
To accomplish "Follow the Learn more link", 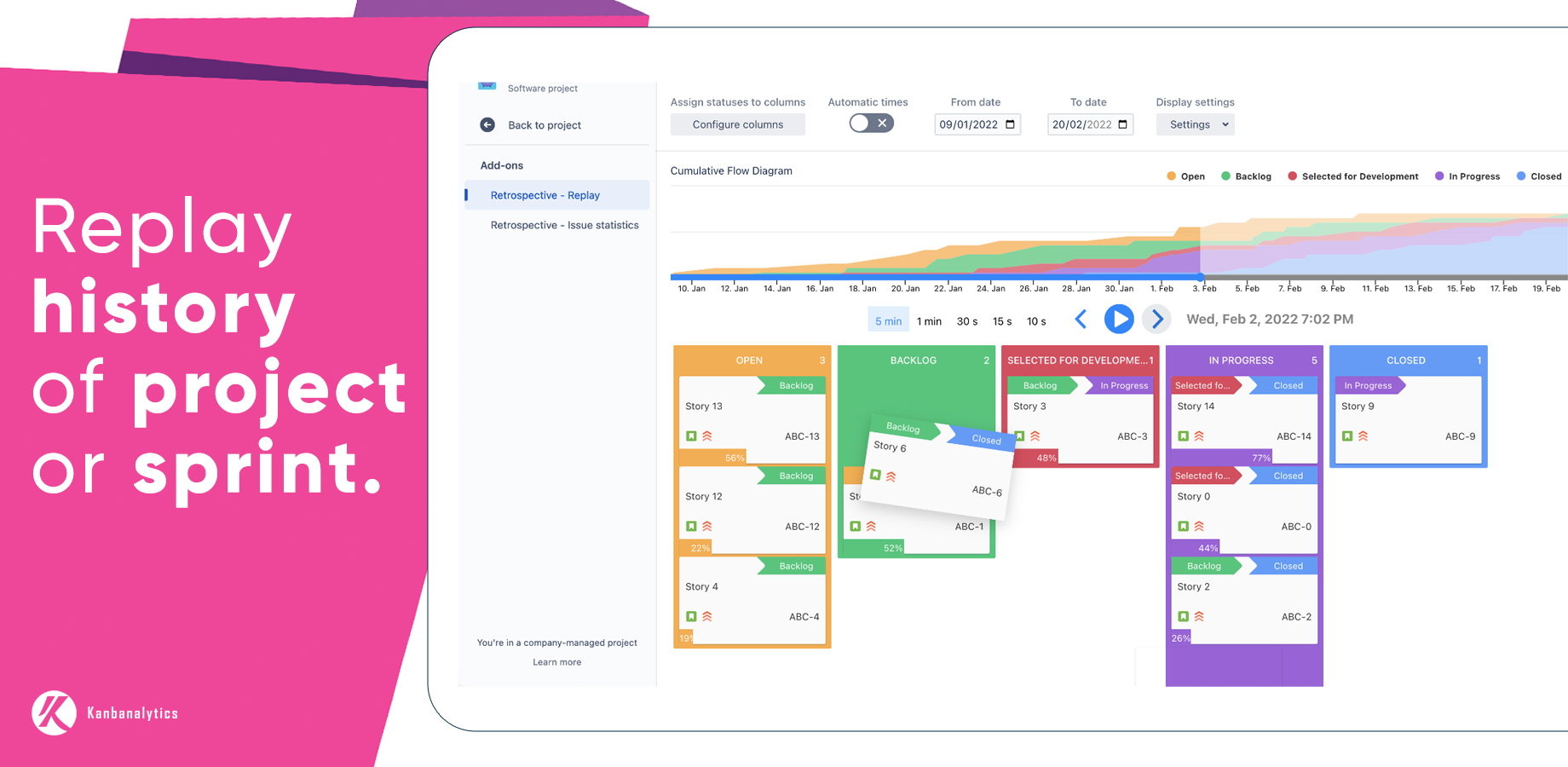I will (x=556, y=662).
